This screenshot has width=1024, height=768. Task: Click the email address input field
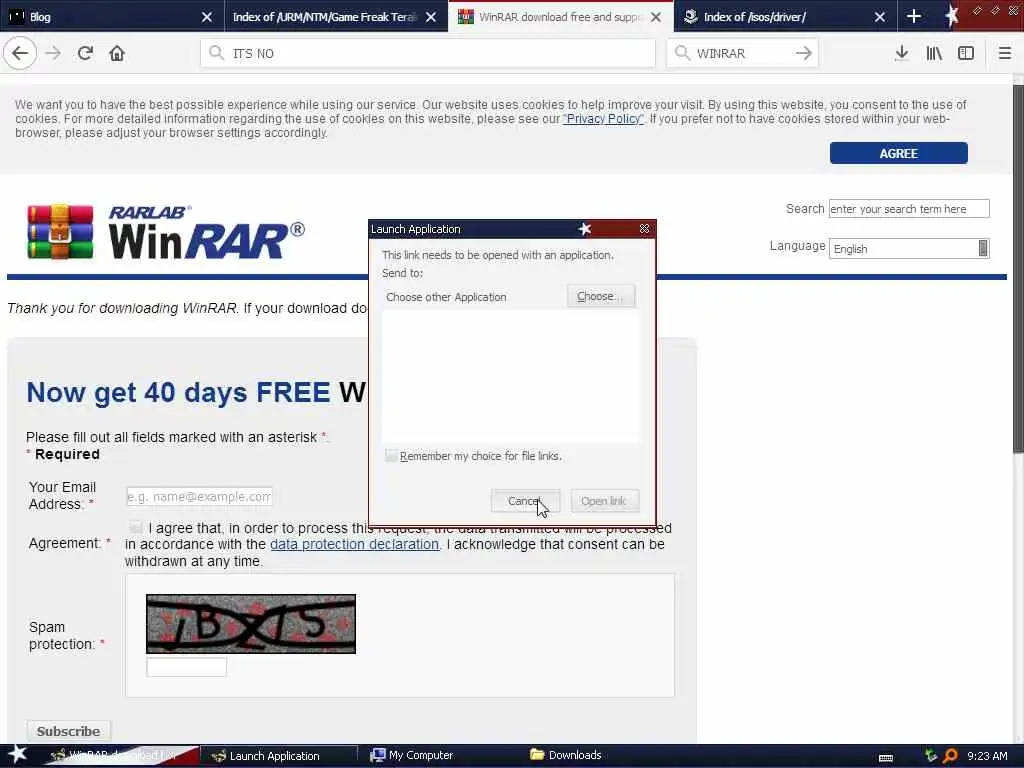click(x=199, y=496)
